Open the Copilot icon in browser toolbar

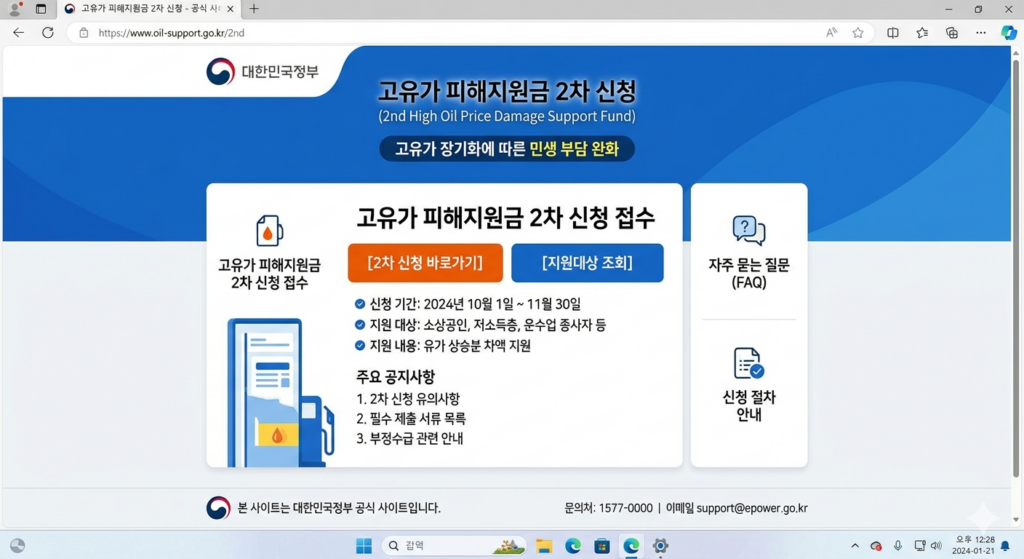[1009, 33]
